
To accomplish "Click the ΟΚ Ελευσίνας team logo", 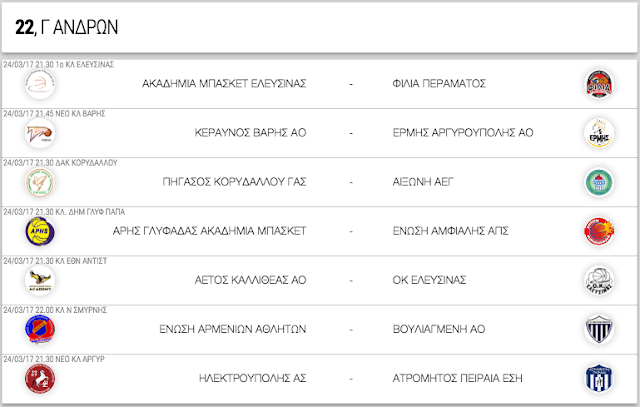I will tap(599, 280).
